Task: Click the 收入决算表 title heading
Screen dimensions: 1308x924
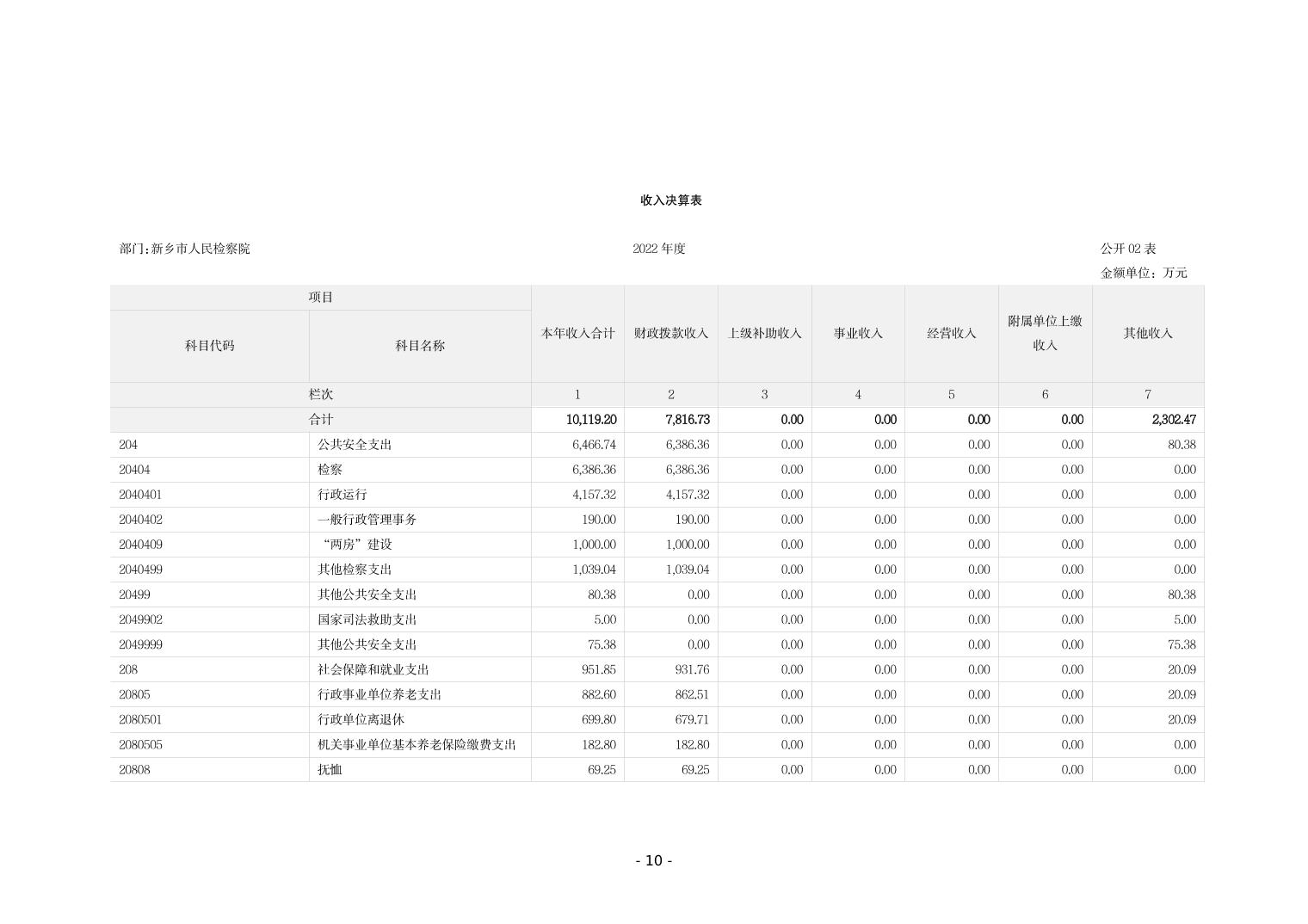Action: click(x=670, y=200)
